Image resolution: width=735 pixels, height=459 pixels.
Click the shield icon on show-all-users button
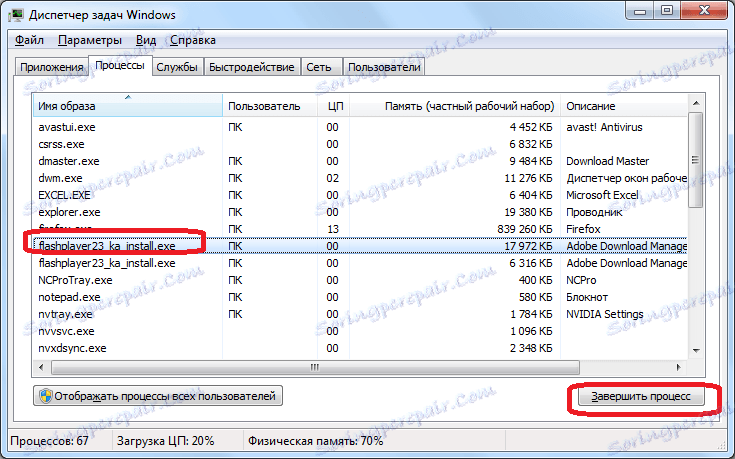[x=45, y=396]
